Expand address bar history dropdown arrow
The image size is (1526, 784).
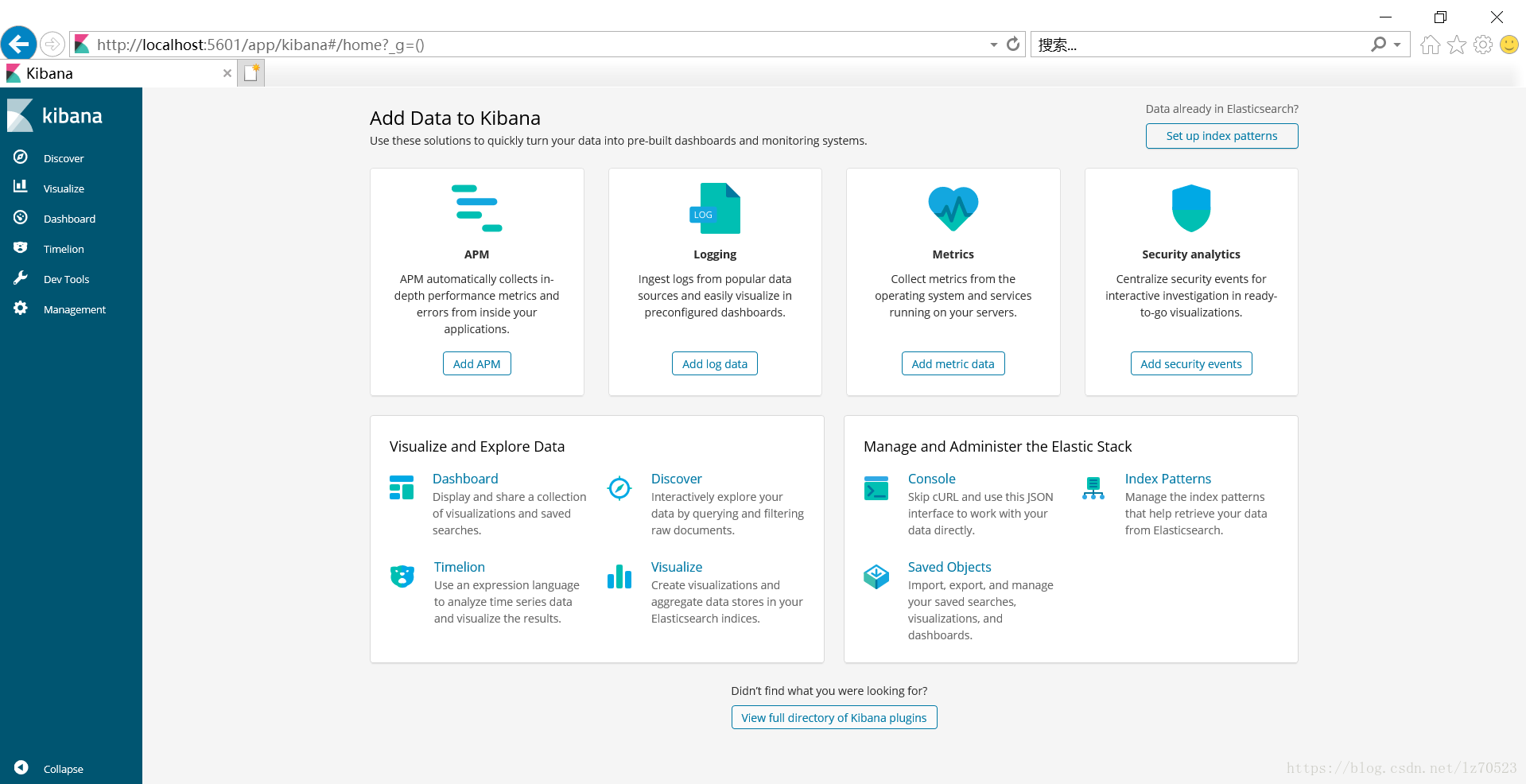pos(994,45)
